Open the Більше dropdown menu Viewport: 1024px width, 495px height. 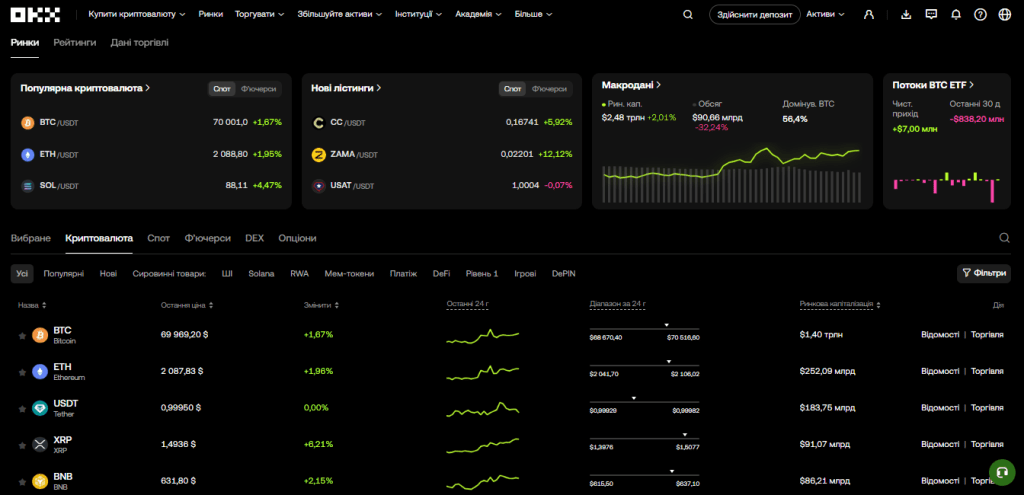point(533,14)
